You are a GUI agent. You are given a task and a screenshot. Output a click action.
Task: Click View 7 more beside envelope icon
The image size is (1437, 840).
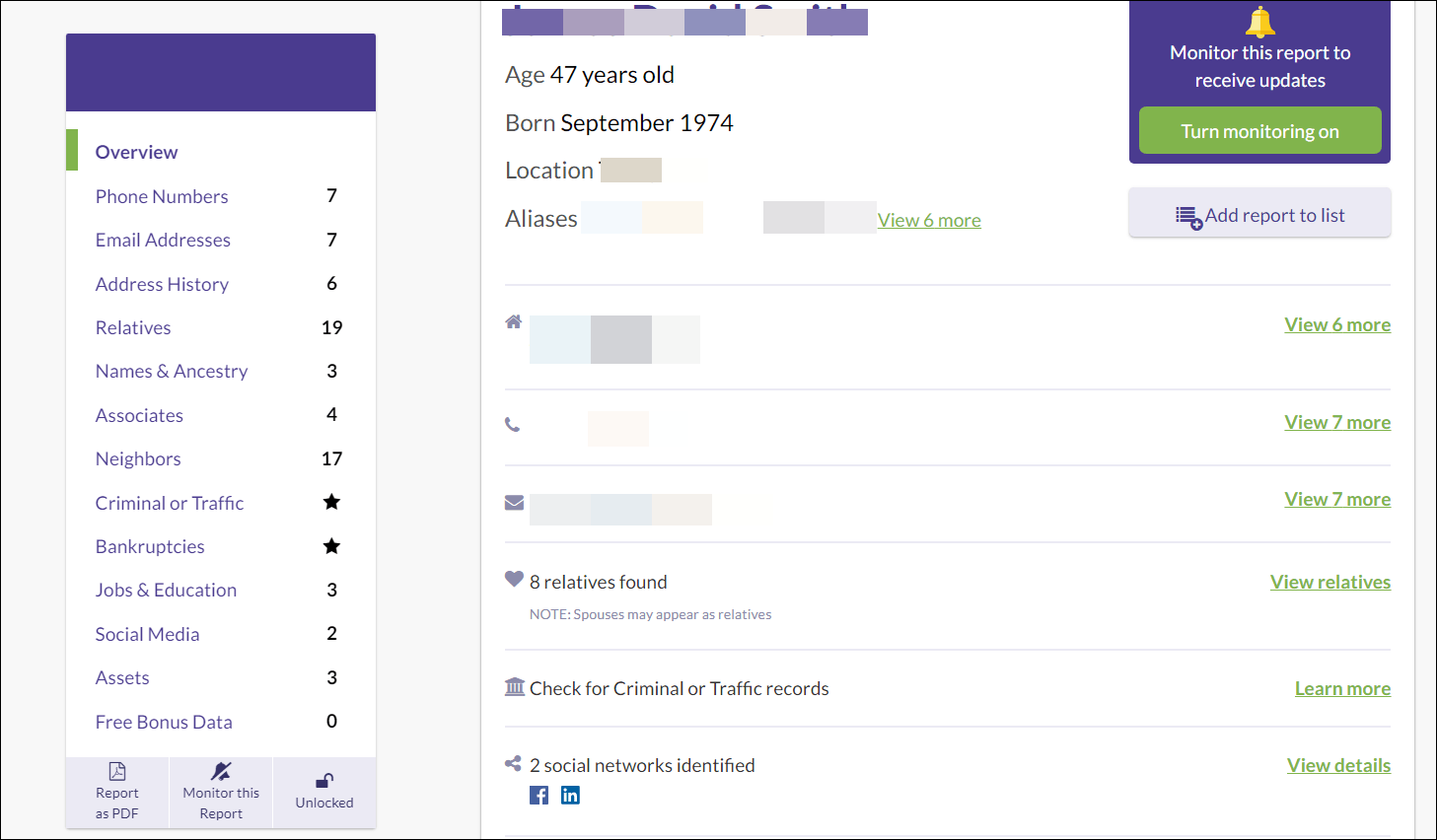coord(1337,499)
